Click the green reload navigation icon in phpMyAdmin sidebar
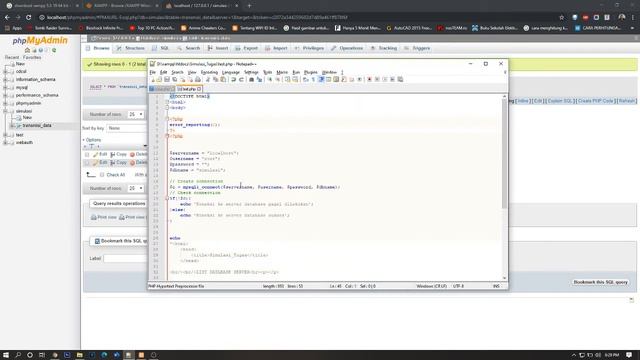This screenshot has height=360, width=640. 54,50
